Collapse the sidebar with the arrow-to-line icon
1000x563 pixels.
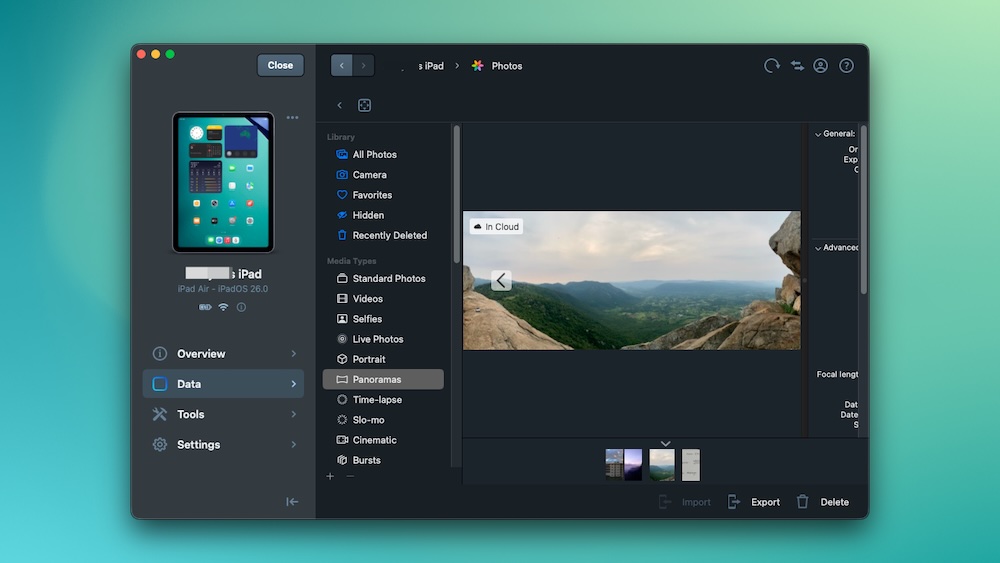[292, 502]
